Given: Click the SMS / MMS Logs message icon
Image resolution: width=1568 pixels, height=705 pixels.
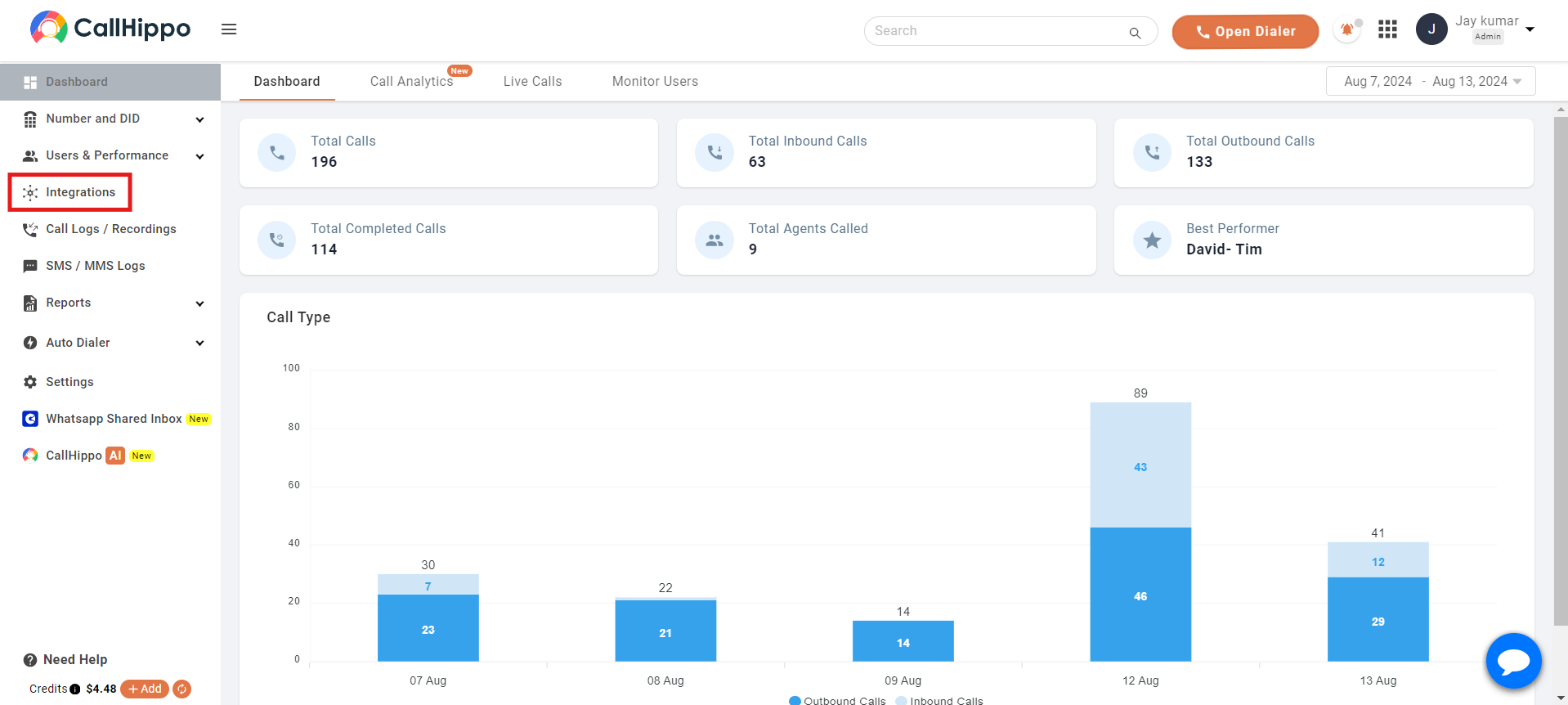Looking at the screenshot, I should (x=30, y=266).
